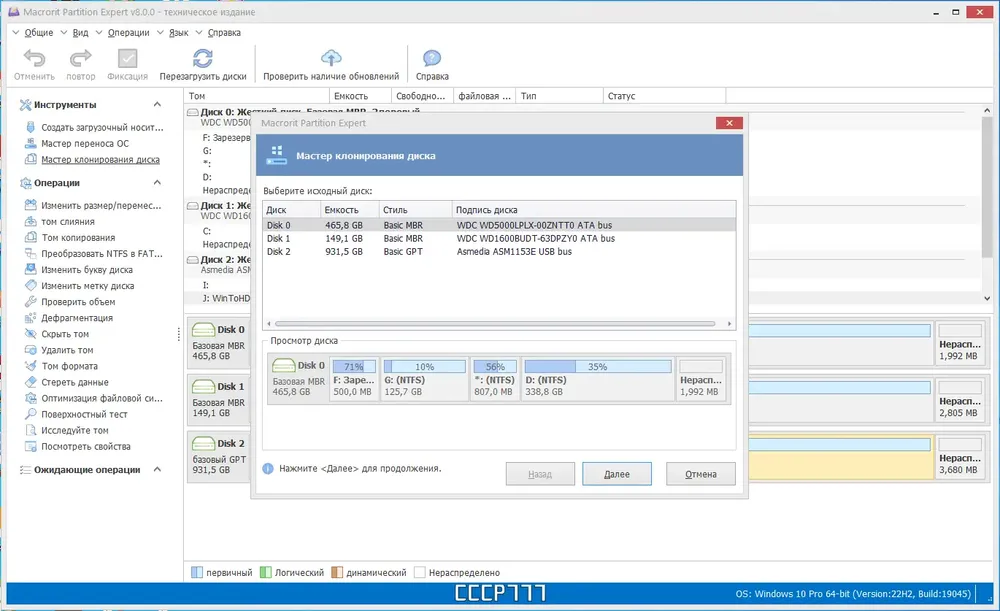
Task: Click the Отменить undo arrow icon
Action: pyautogui.click(x=34, y=59)
